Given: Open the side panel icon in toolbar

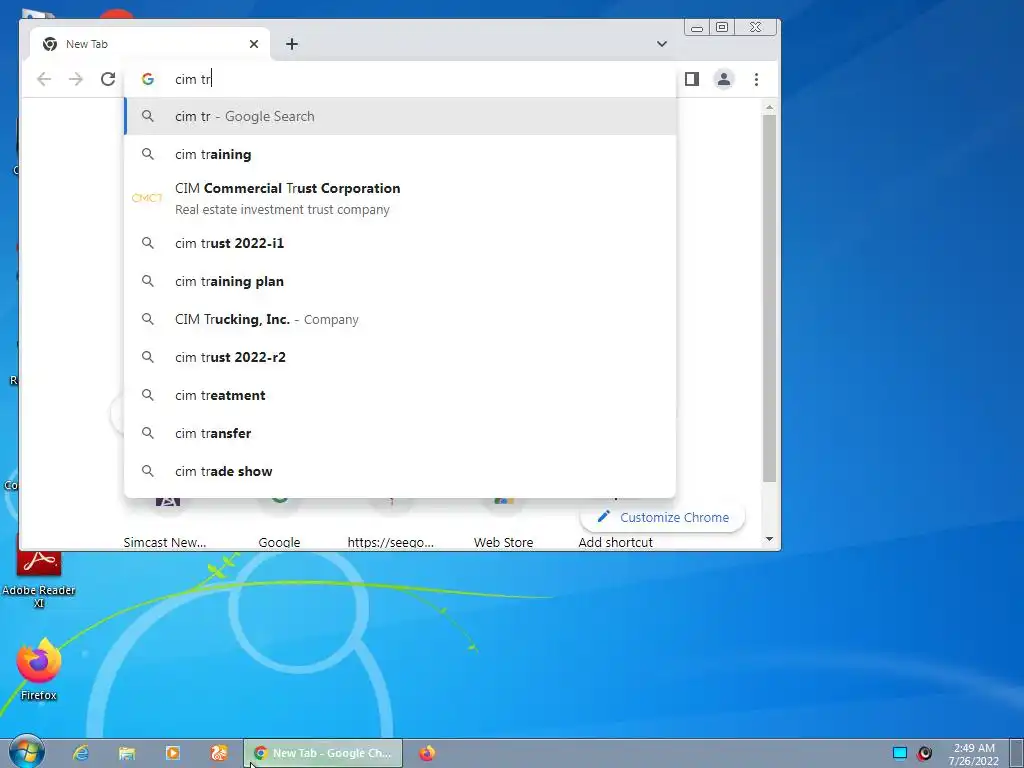Looking at the screenshot, I should [x=692, y=79].
